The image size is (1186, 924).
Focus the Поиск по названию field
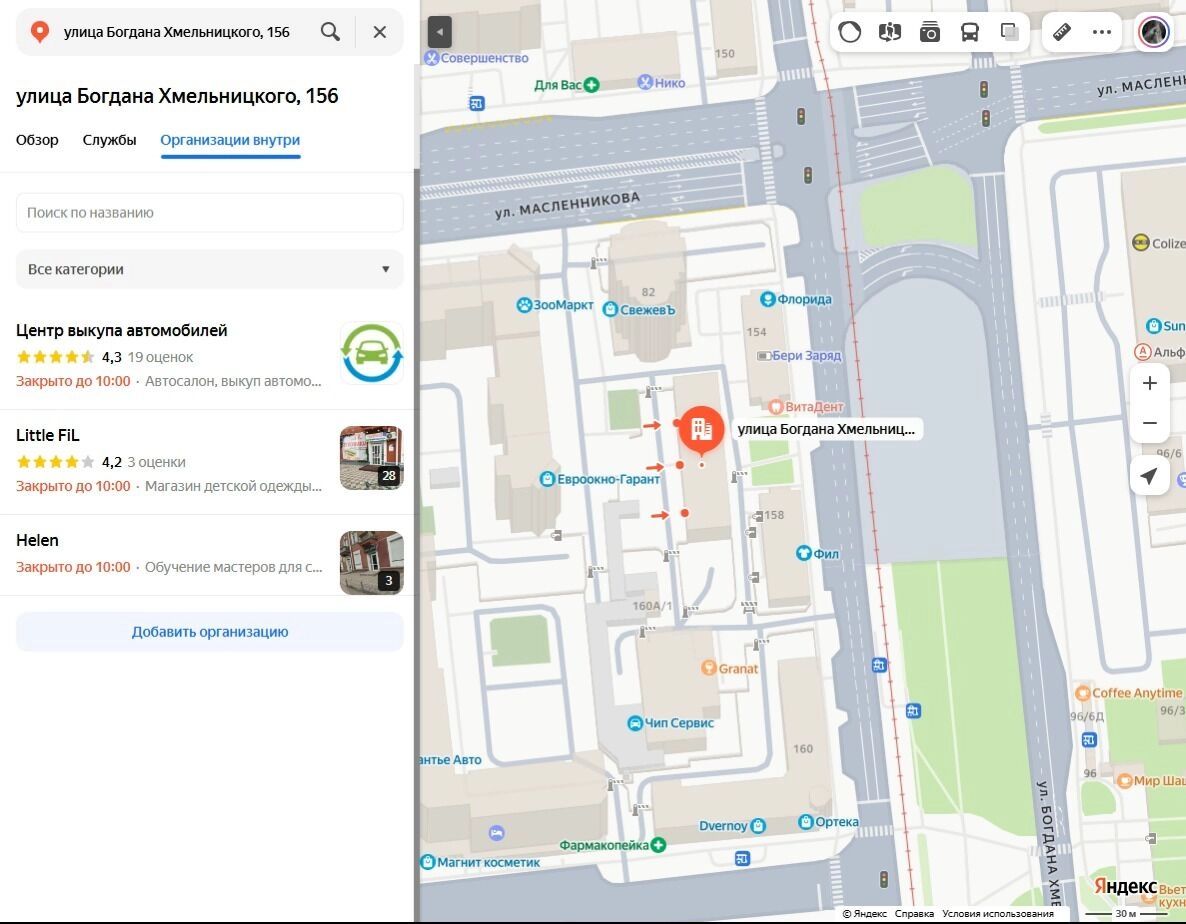click(x=210, y=212)
